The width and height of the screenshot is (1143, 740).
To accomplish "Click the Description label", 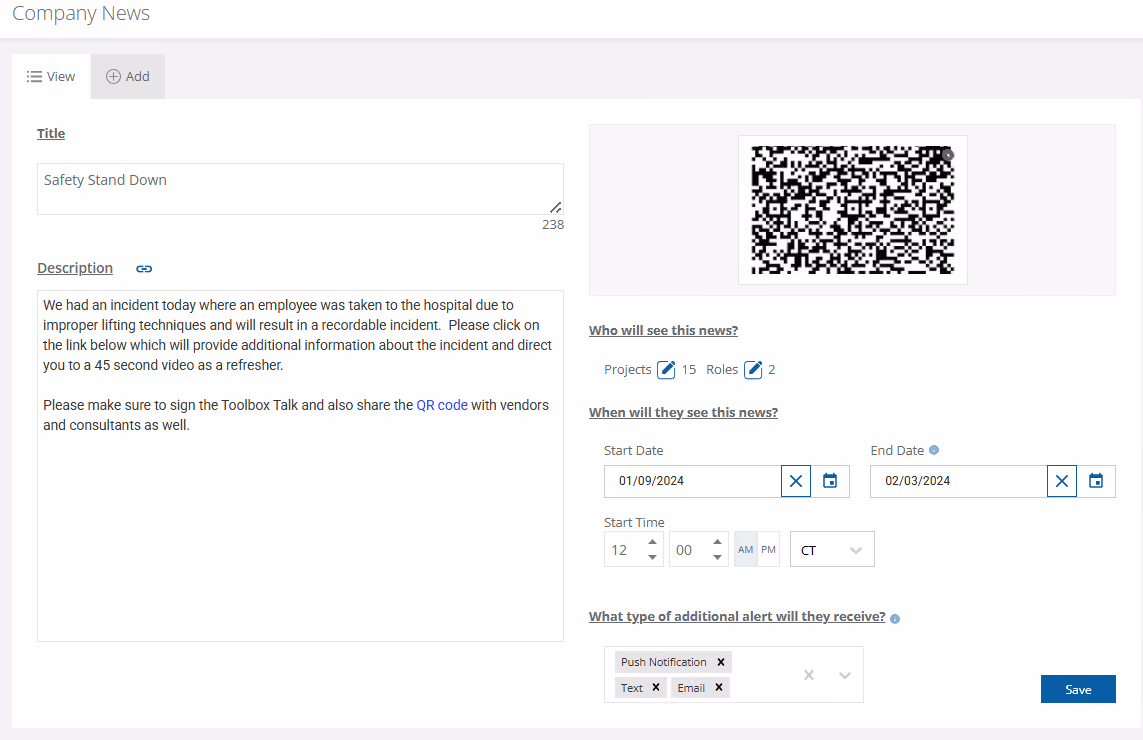I will tap(75, 268).
